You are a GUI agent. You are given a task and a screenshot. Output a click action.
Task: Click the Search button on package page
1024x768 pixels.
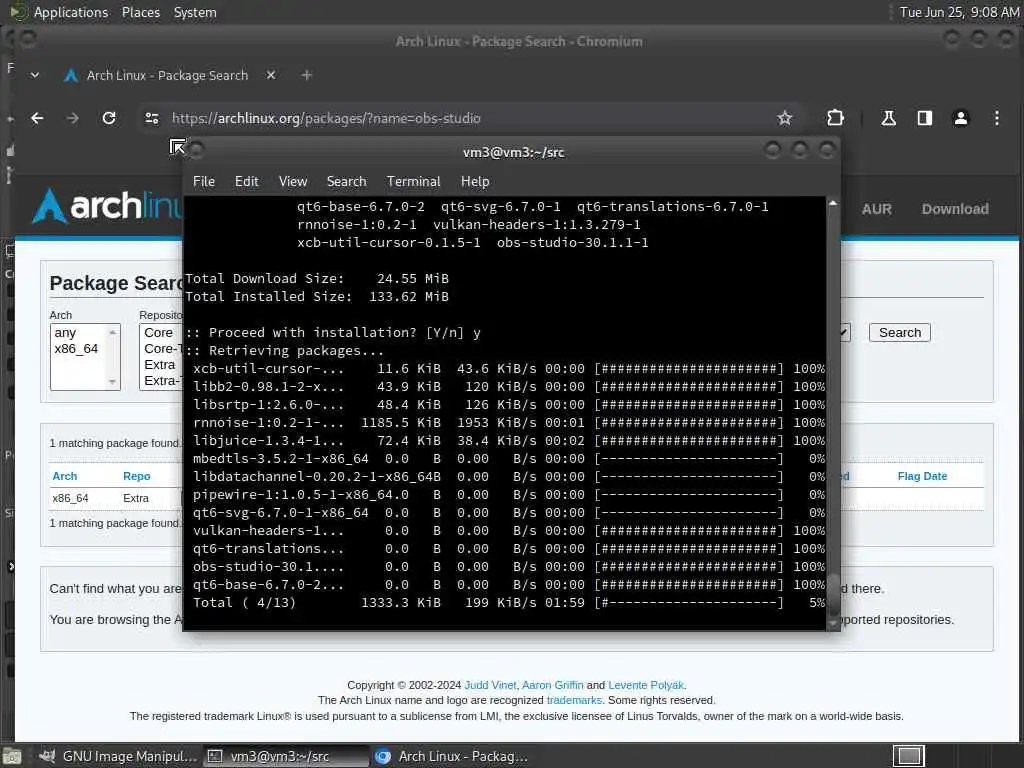pyautogui.click(x=899, y=332)
